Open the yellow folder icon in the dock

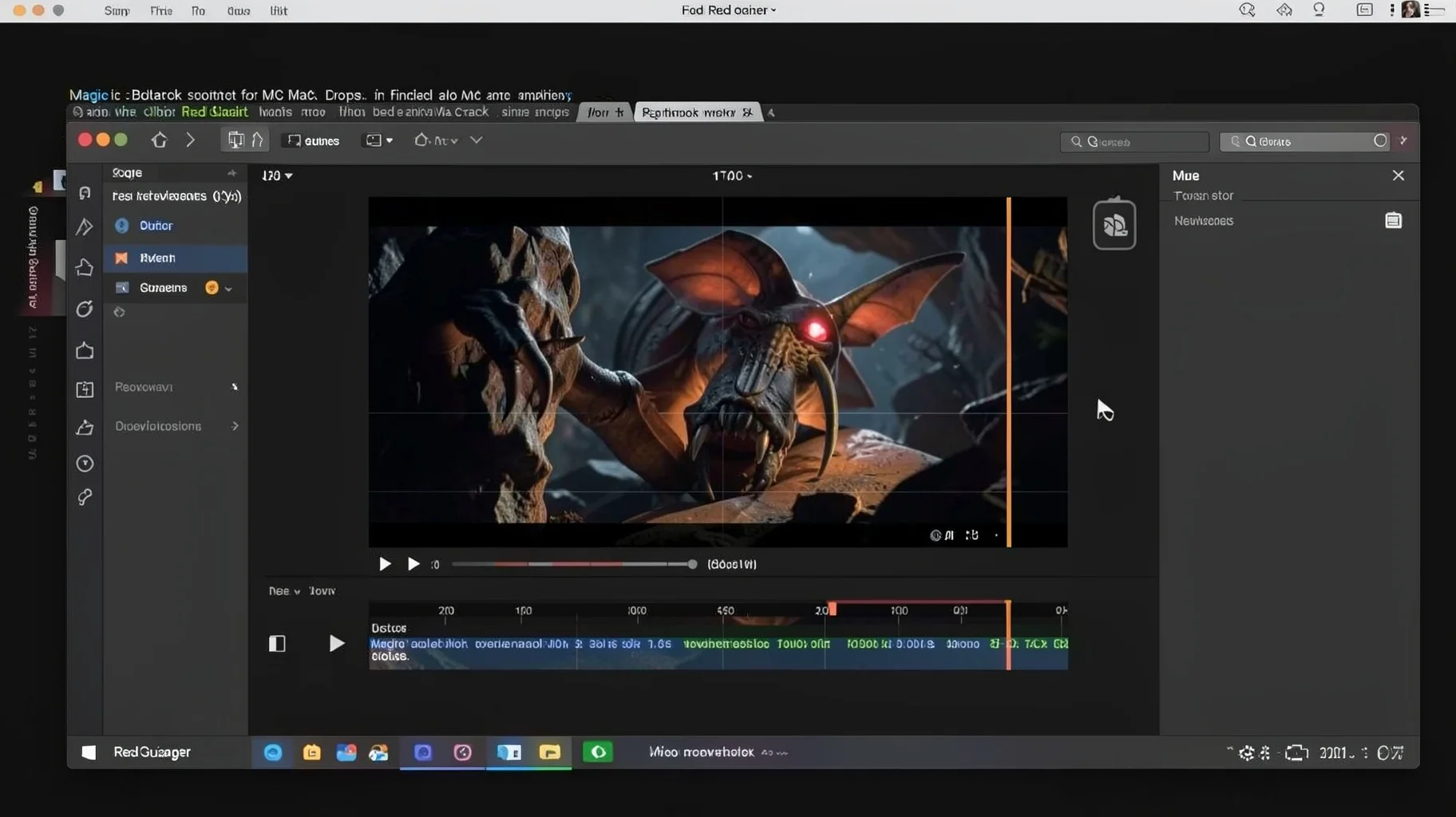click(550, 752)
